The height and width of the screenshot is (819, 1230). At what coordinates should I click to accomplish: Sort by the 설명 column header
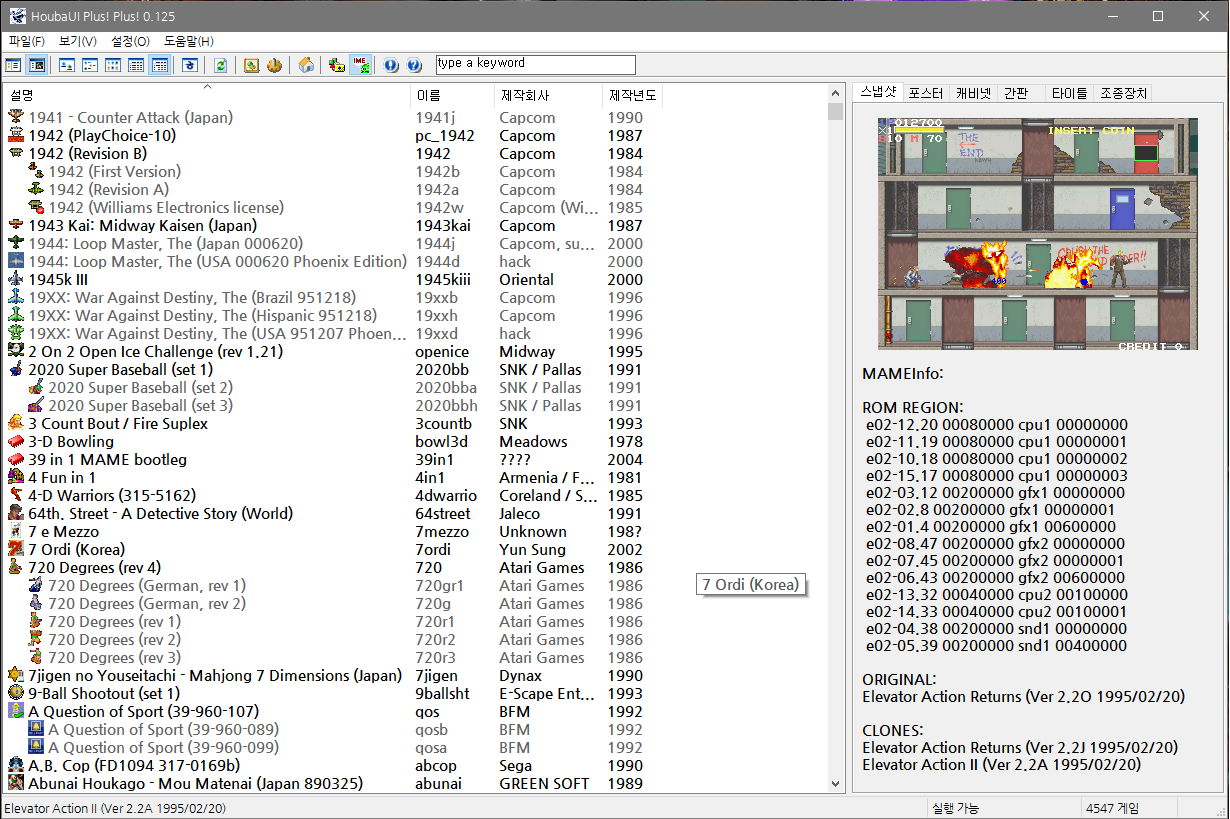[x=207, y=95]
